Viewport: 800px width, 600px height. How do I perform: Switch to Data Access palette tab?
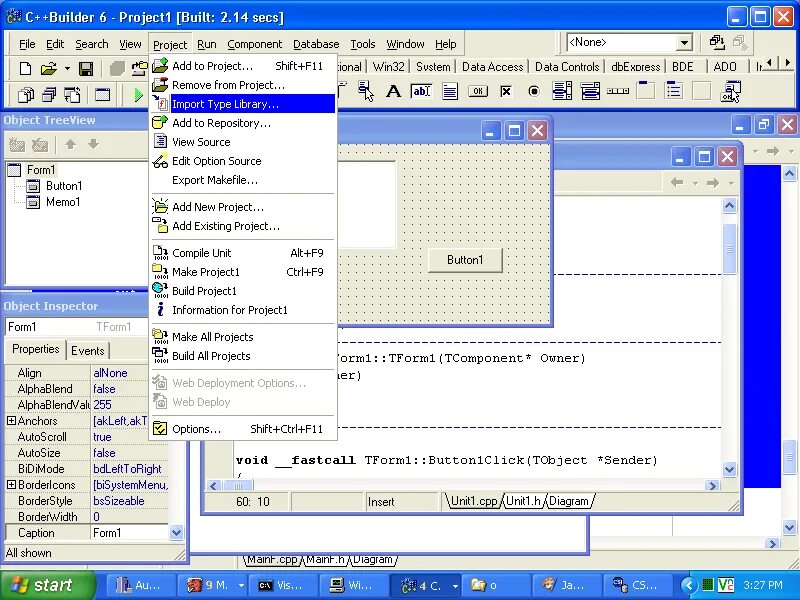492,67
